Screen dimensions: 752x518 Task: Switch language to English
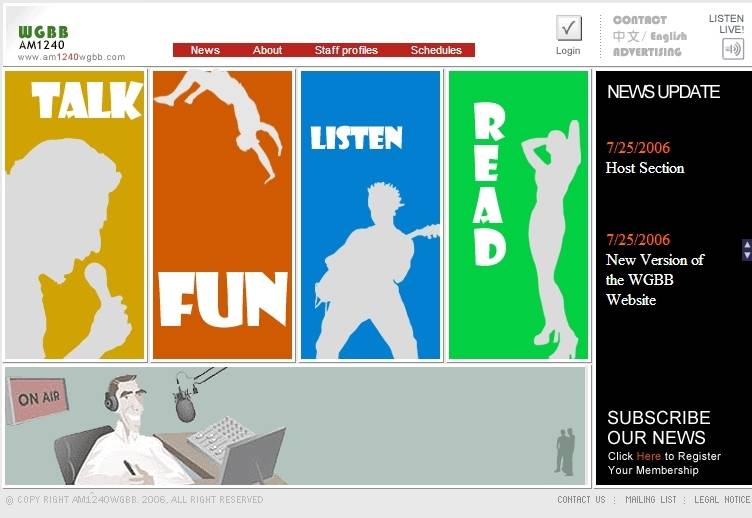click(669, 36)
